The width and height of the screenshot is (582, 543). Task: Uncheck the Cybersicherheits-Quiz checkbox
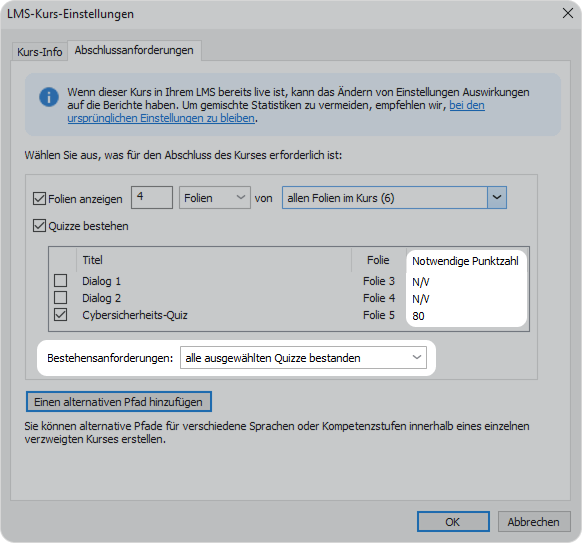click(61, 315)
